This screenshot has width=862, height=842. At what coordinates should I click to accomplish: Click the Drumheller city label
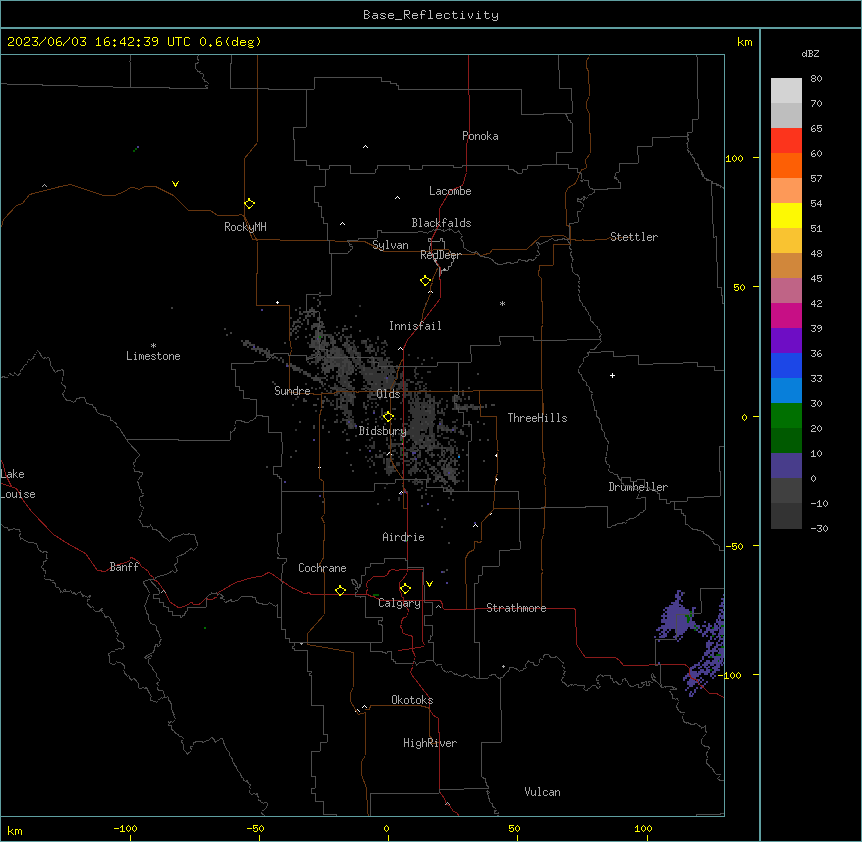tap(638, 487)
